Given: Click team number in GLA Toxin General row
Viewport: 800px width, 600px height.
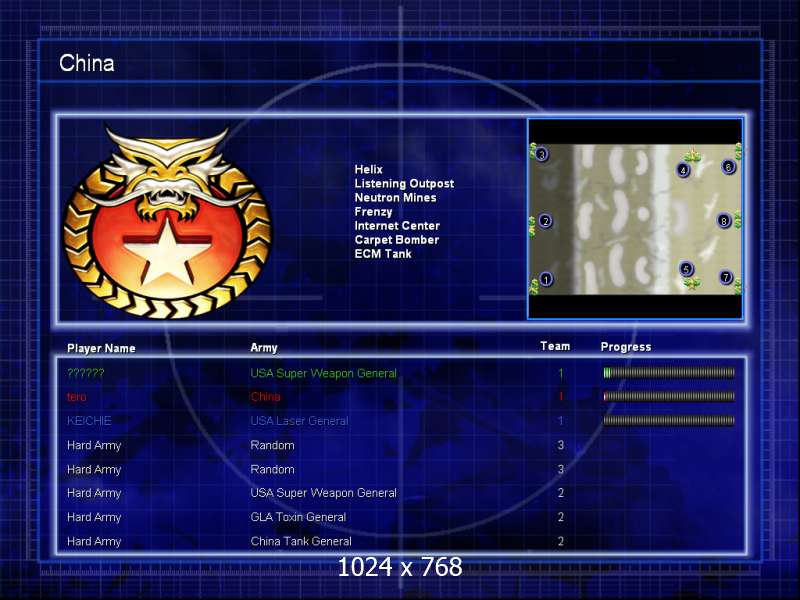Looking at the screenshot, I should (x=561, y=517).
